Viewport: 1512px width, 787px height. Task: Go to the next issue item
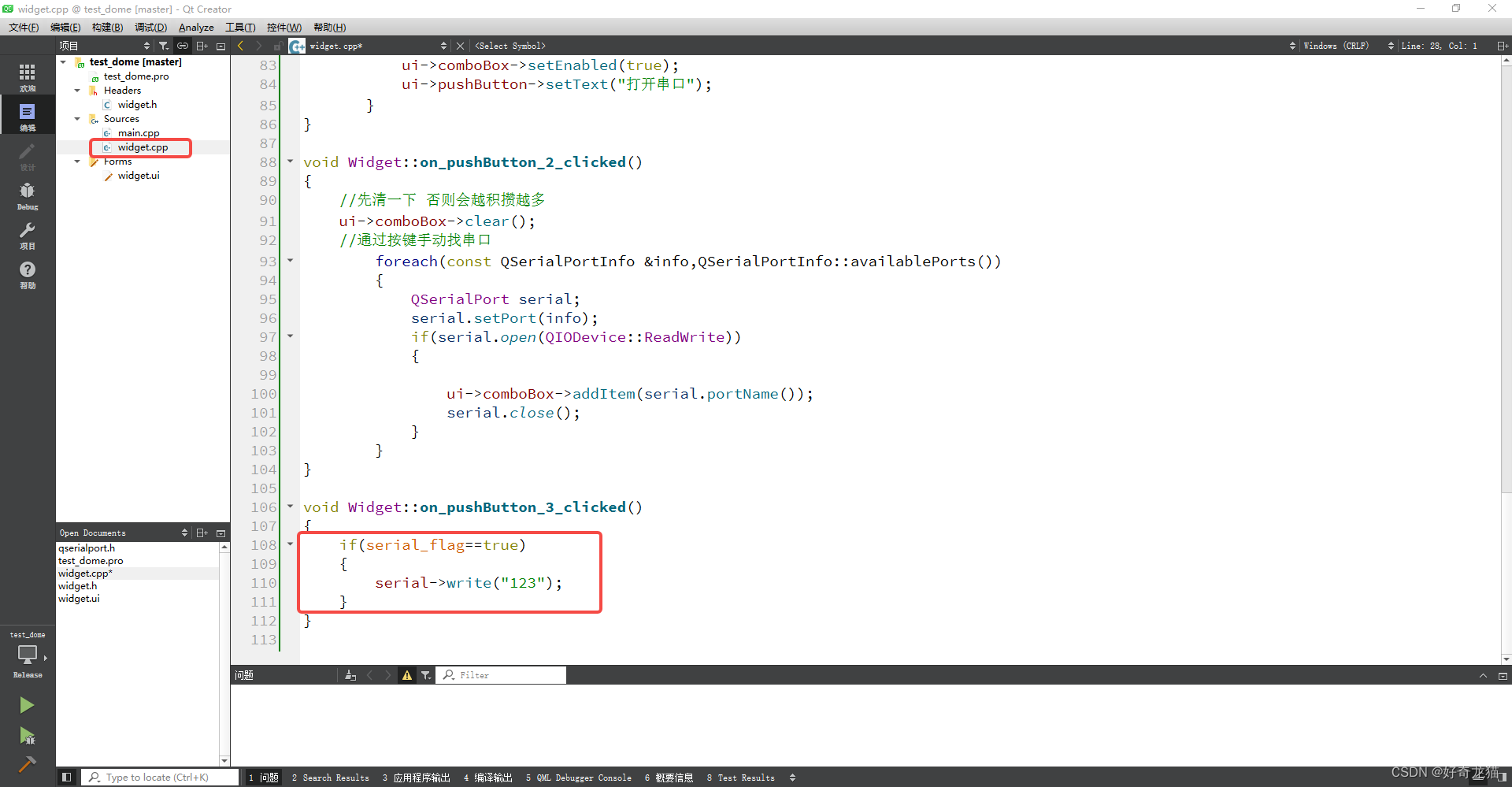[387, 675]
